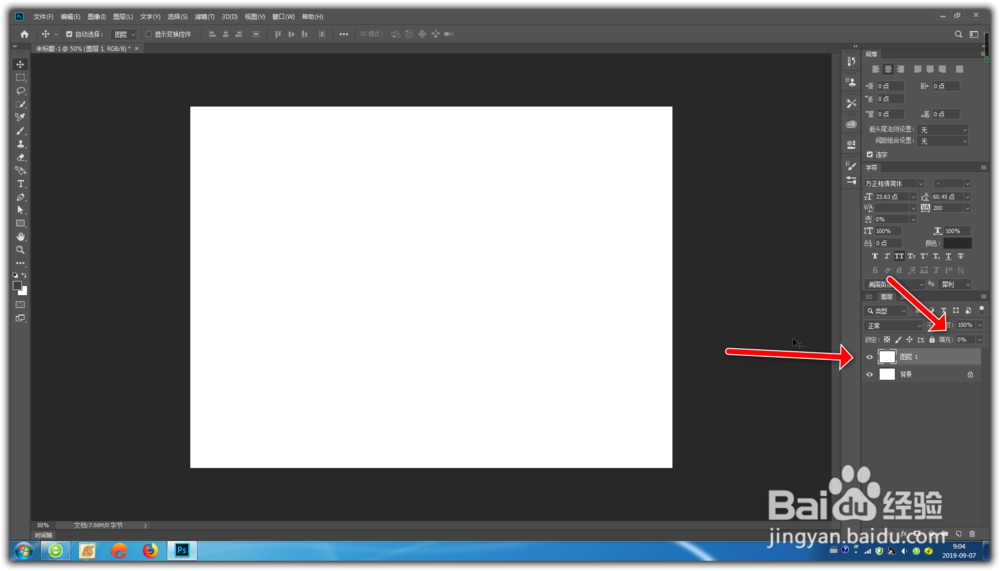This screenshot has width=1000, height=571.
Task: Select the Horizontal Type tool
Action: 20,184
